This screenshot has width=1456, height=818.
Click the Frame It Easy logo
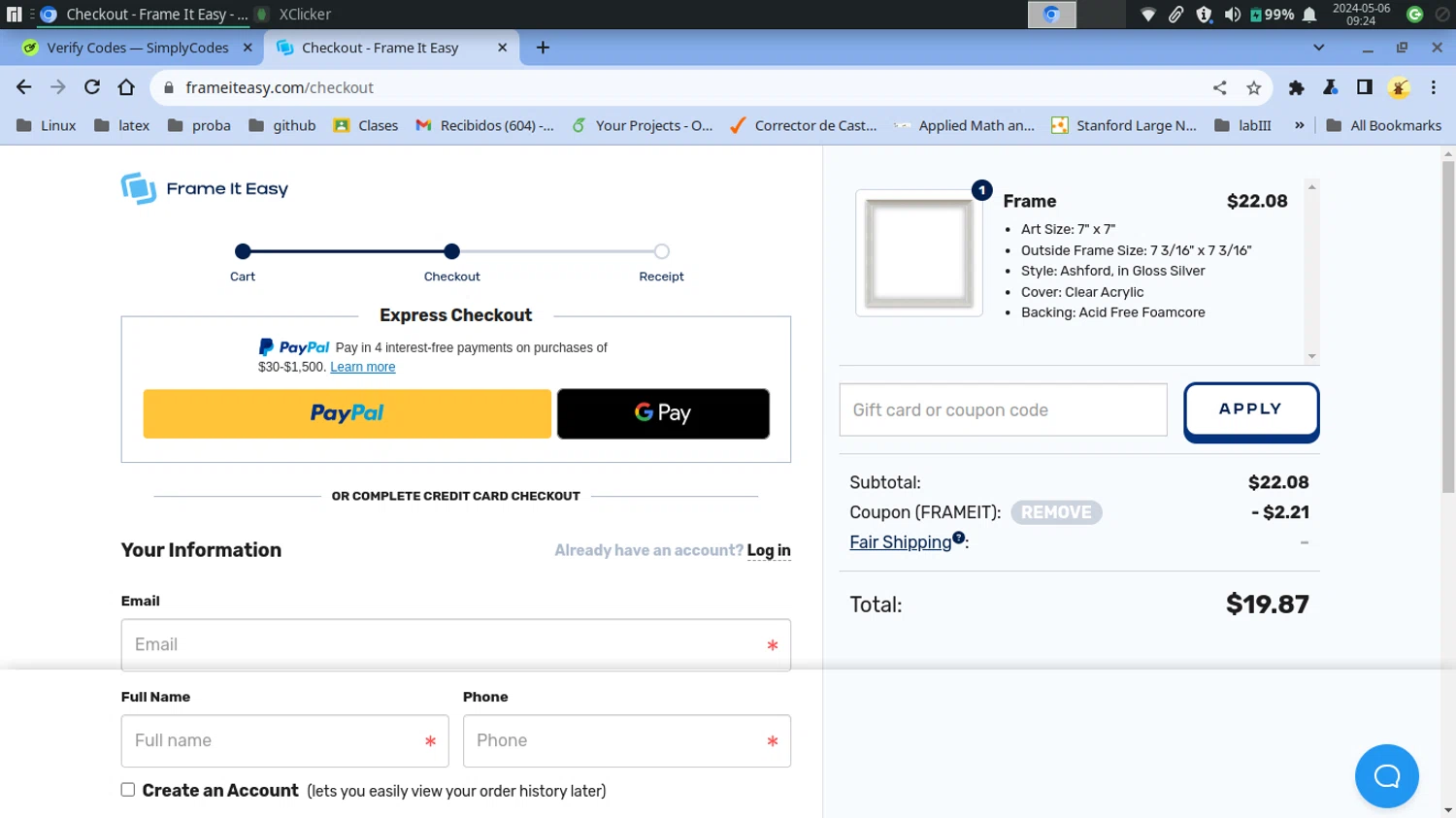click(x=205, y=188)
